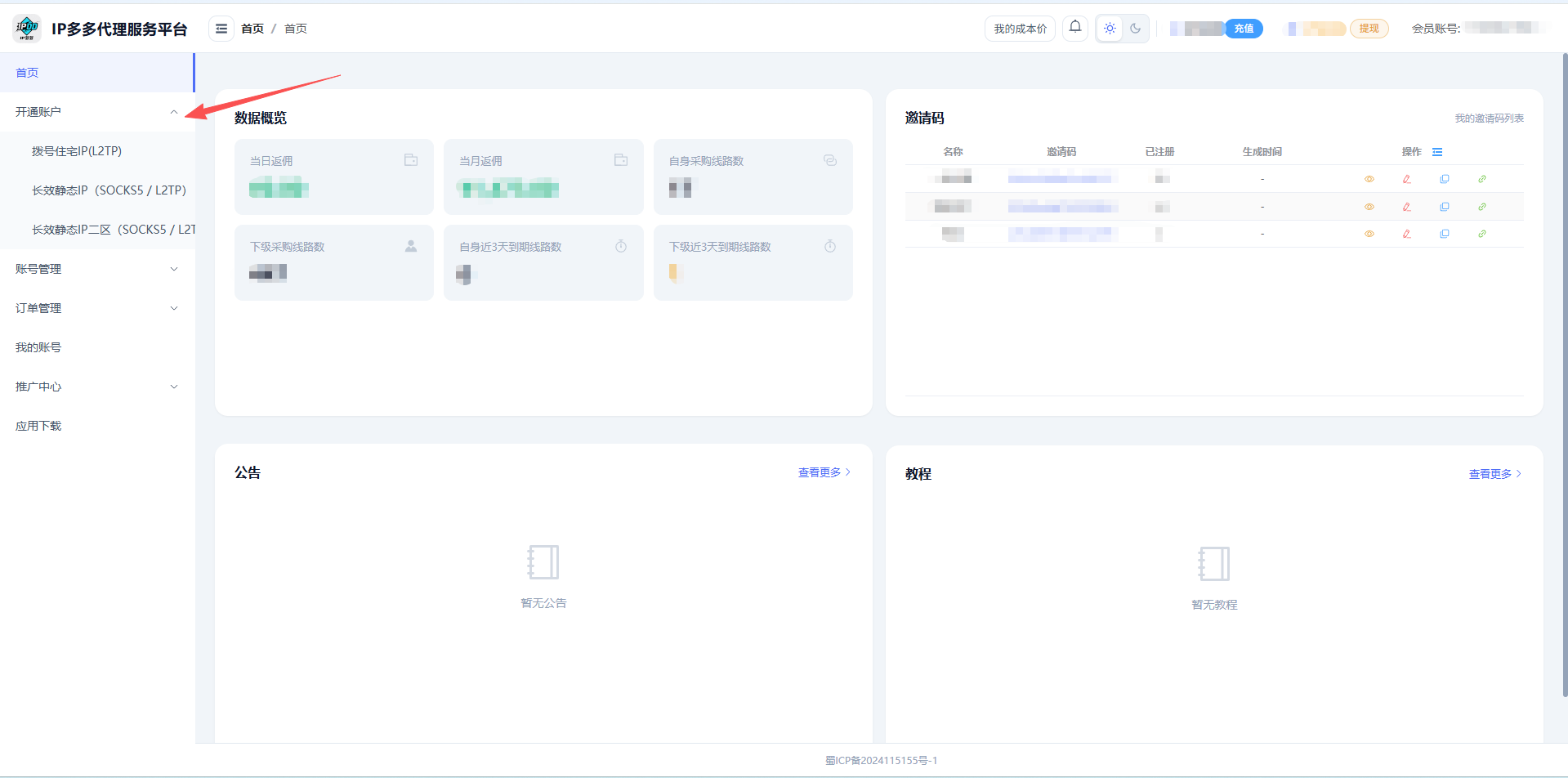
Task: Click the ICP备 number in the footer
Action: (881, 760)
